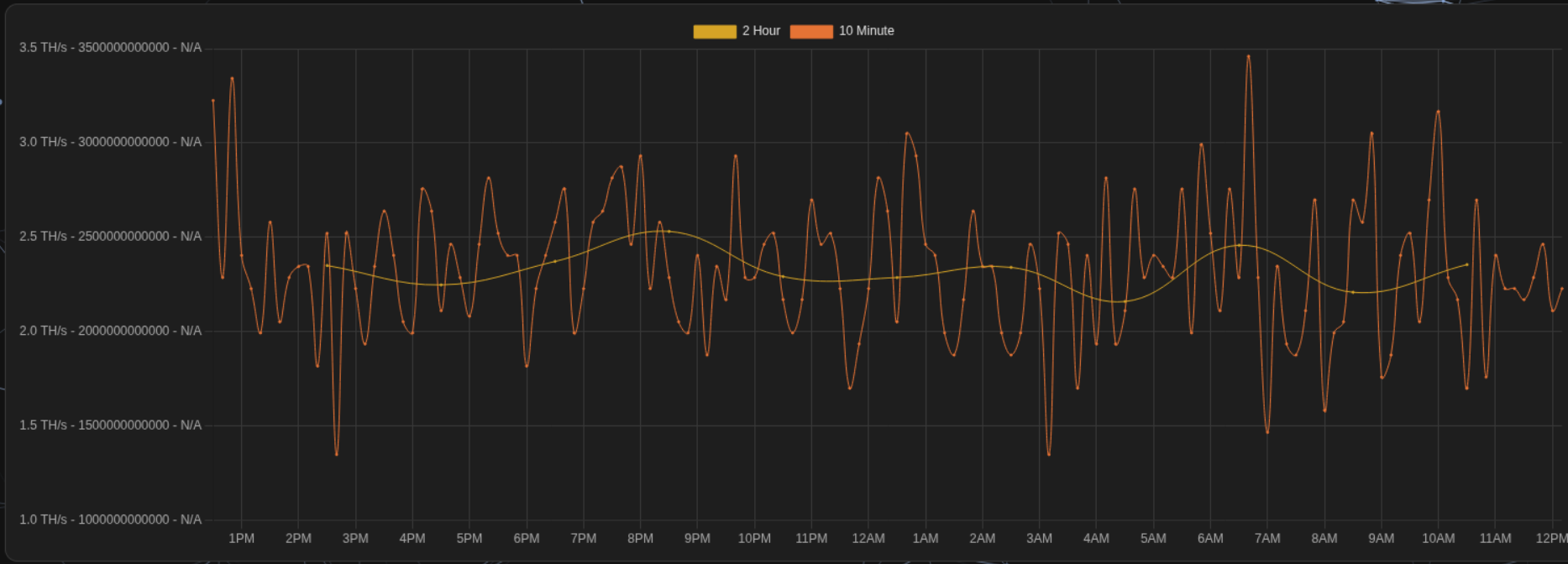The height and width of the screenshot is (564, 1568).
Task: Click the 7PM x-axis label
Action: (x=584, y=539)
